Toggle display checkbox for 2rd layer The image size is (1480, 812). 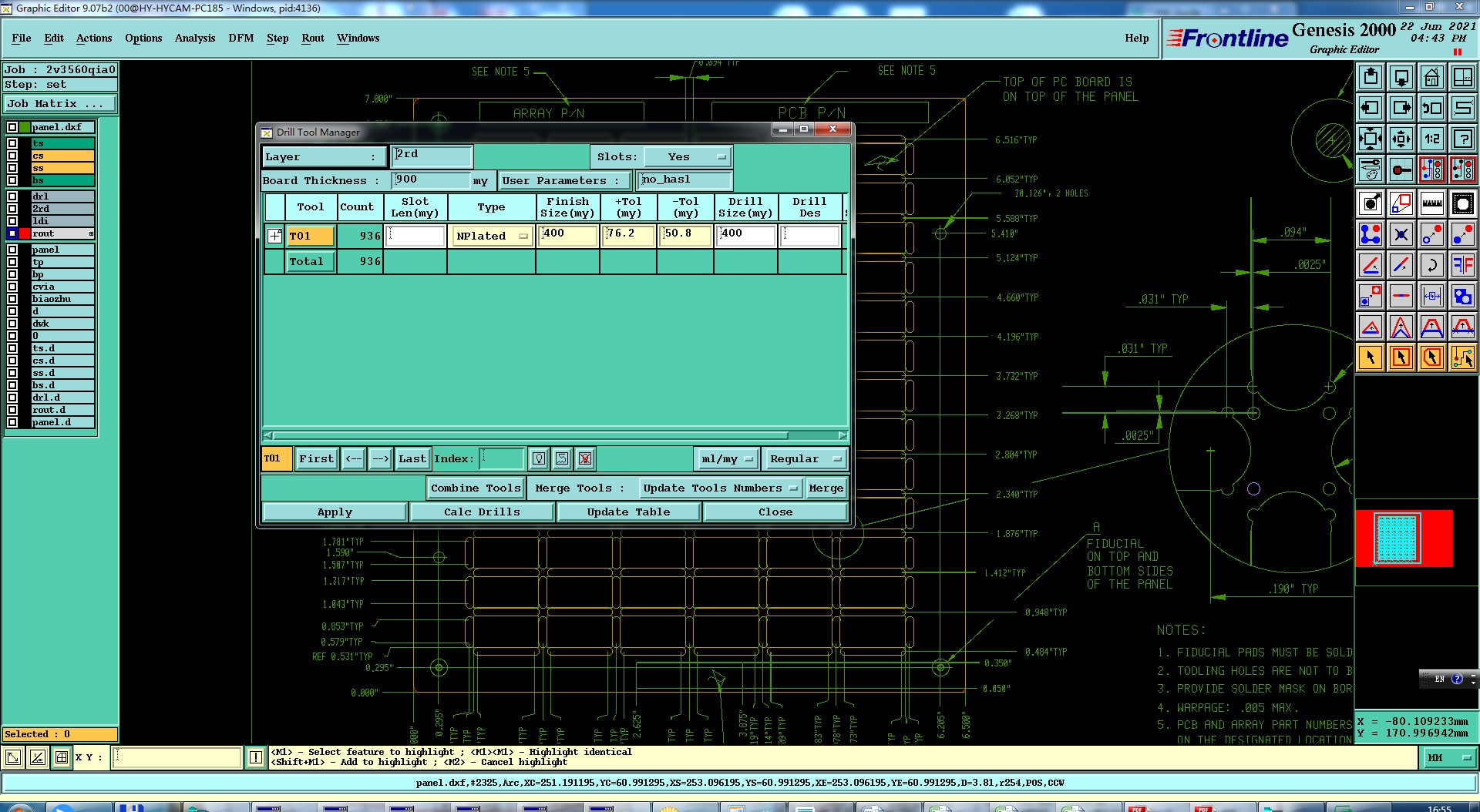pos(12,209)
